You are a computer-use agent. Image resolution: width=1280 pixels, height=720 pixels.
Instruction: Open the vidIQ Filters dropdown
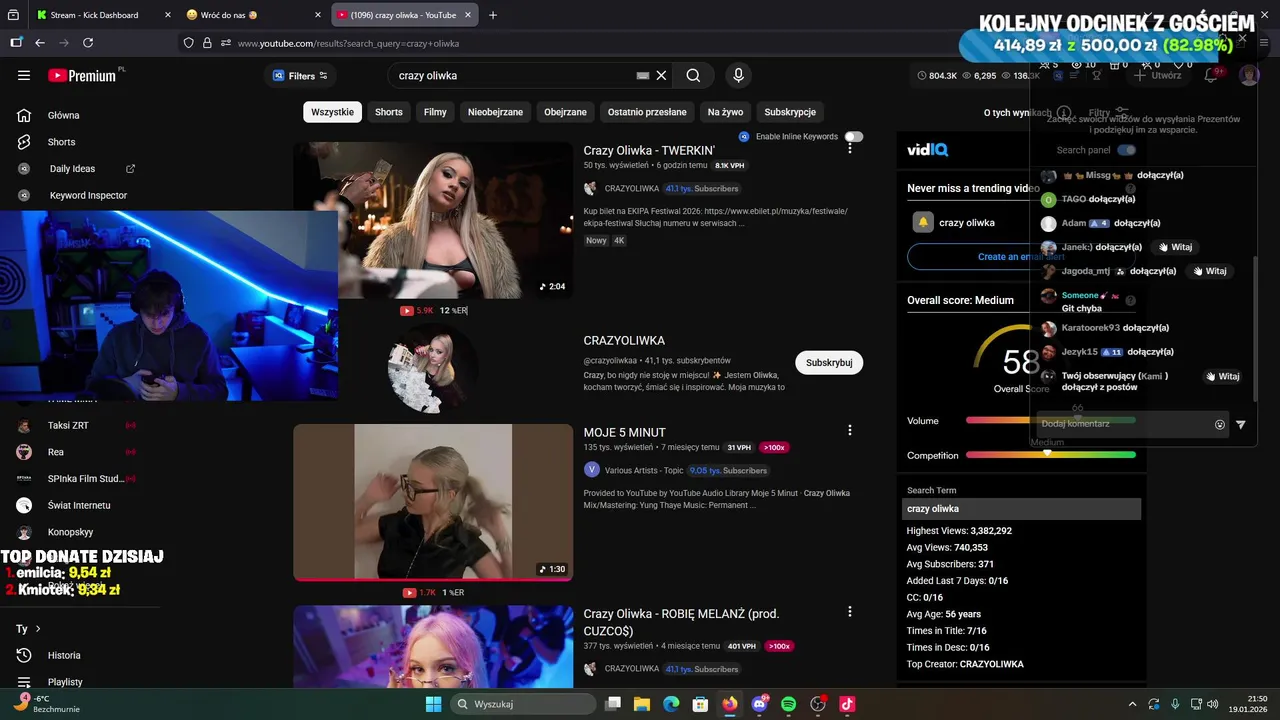tap(300, 76)
